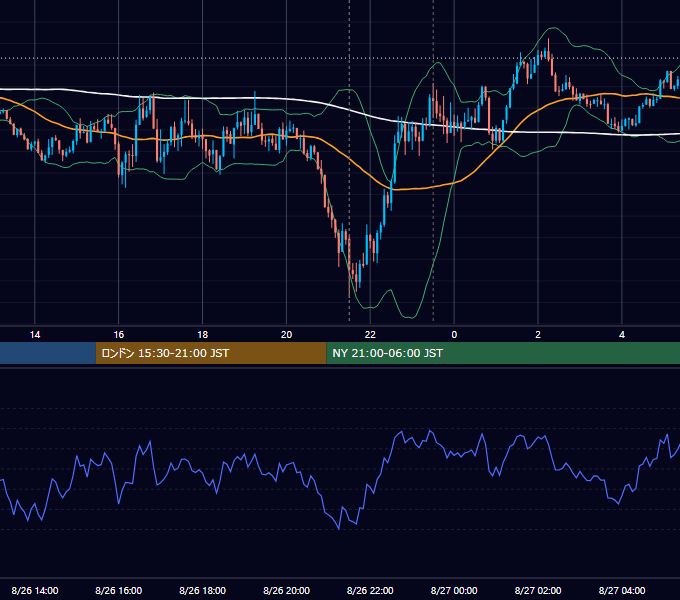Click the 2 hour label on price chart axis
Image resolution: width=680 pixels, height=600 pixels.
click(538, 335)
